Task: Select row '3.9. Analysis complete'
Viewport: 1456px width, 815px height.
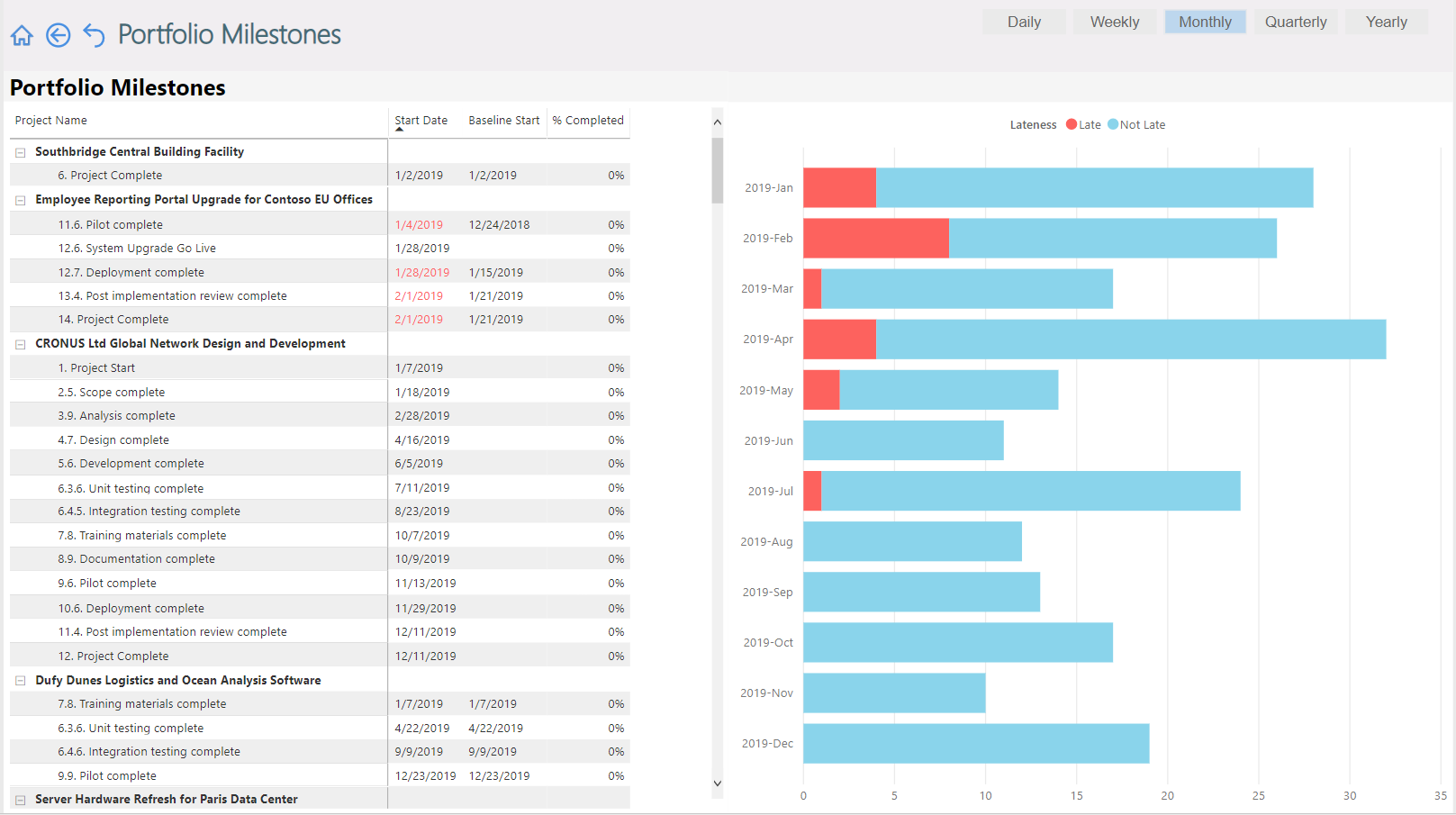Action: pos(320,416)
